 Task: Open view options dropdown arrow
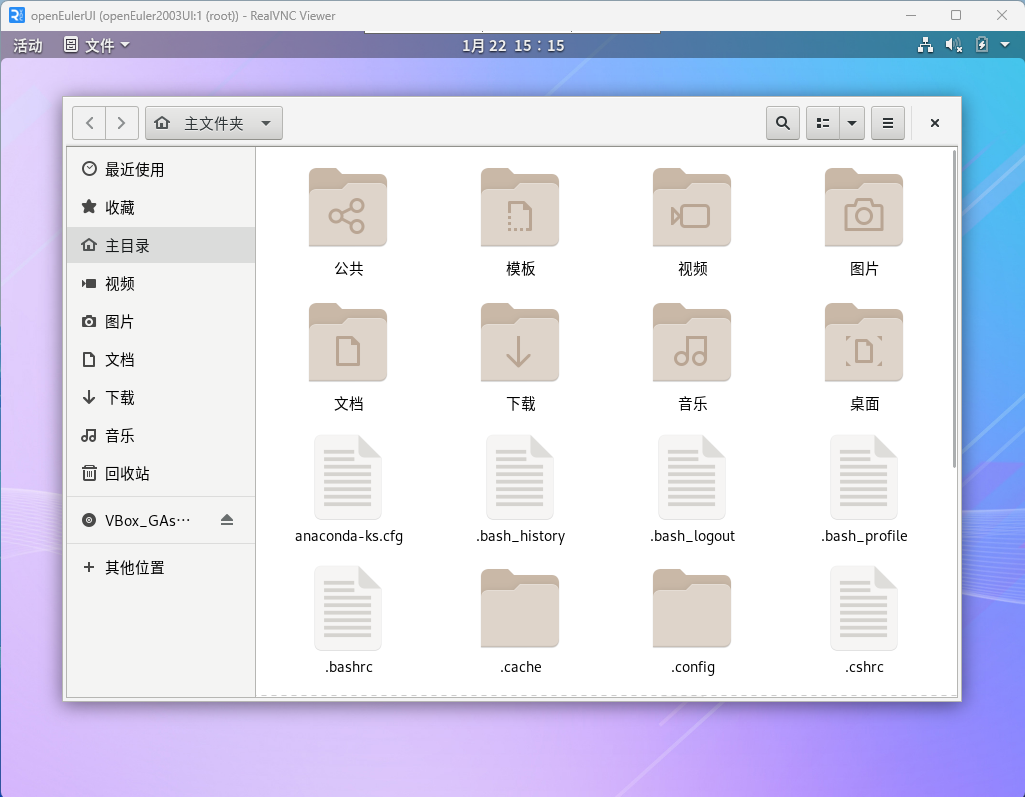852,123
